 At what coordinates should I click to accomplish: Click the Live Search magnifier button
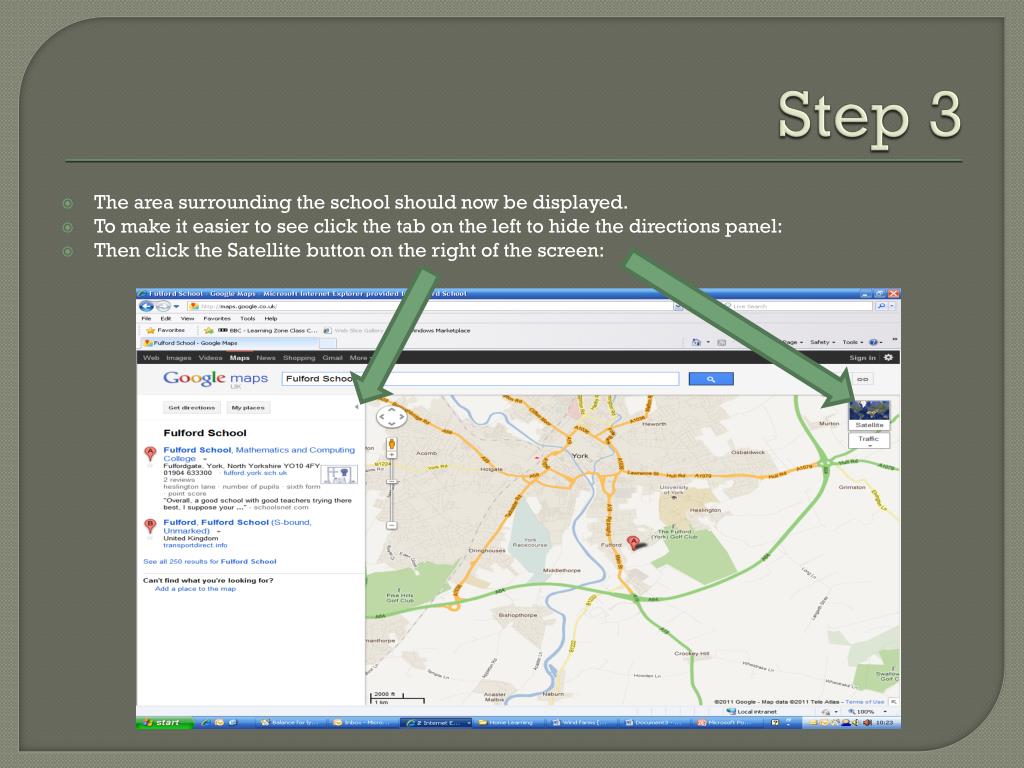[x=881, y=306]
